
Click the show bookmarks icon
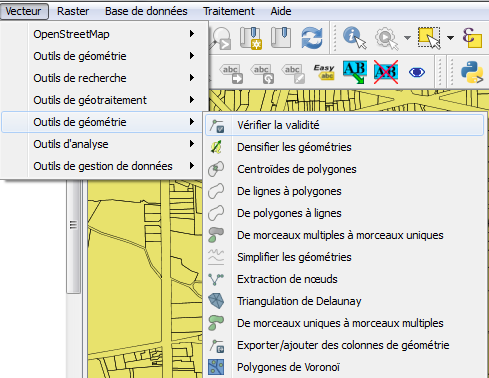tap(281, 37)
